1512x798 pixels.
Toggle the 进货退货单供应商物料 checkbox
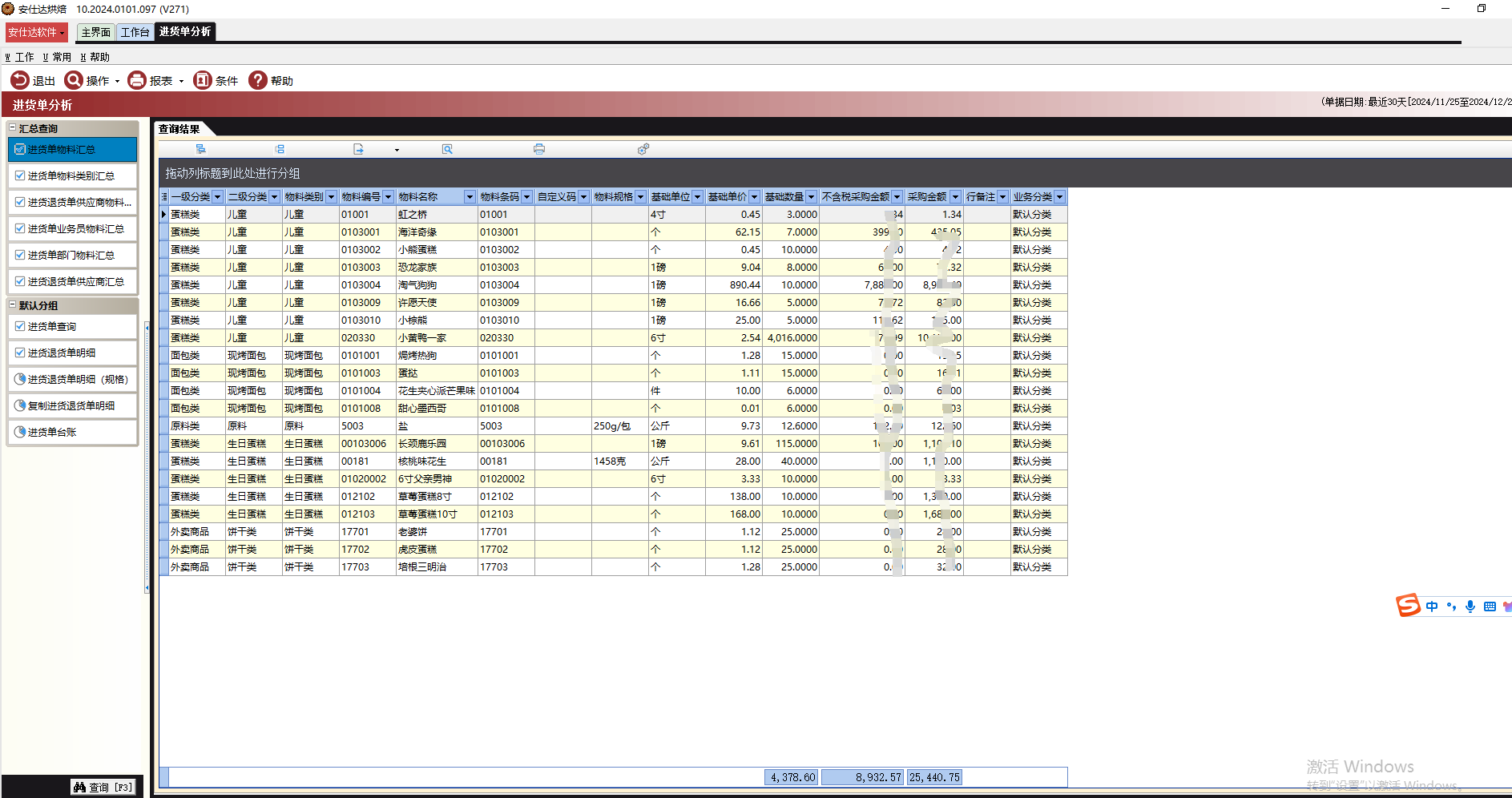[x=20, y=202]
